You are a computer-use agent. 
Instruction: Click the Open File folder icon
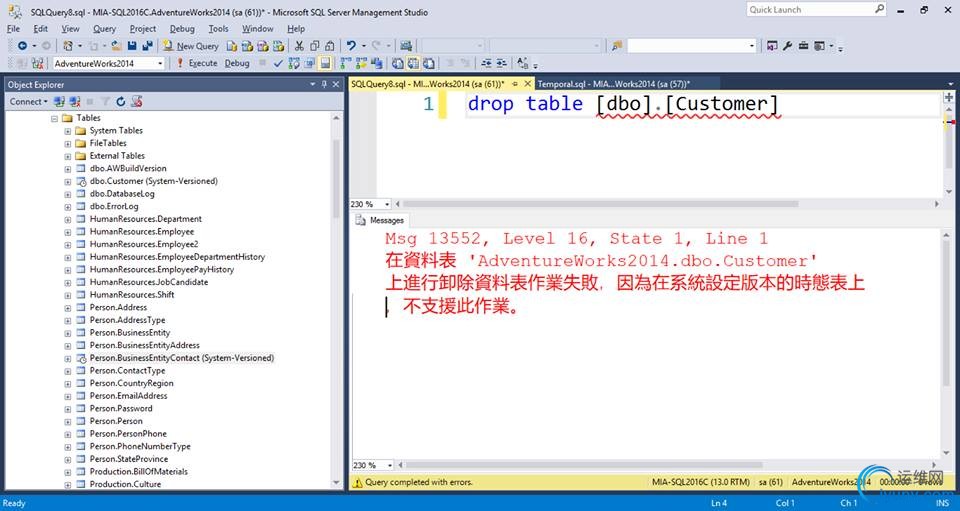tap(116, 46)
